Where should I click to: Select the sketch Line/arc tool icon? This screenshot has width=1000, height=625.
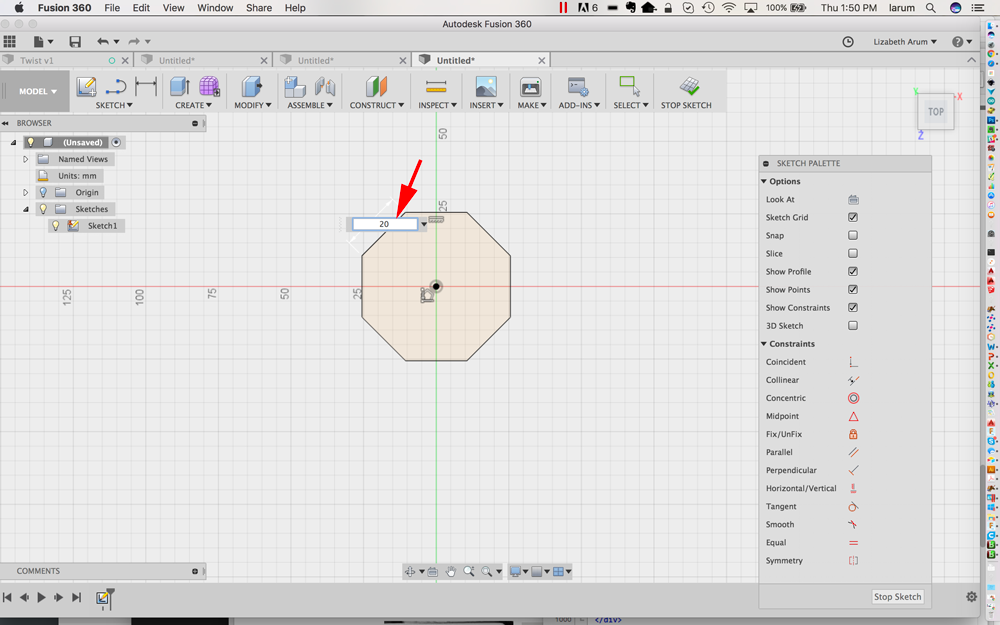(x=116, y=87)
